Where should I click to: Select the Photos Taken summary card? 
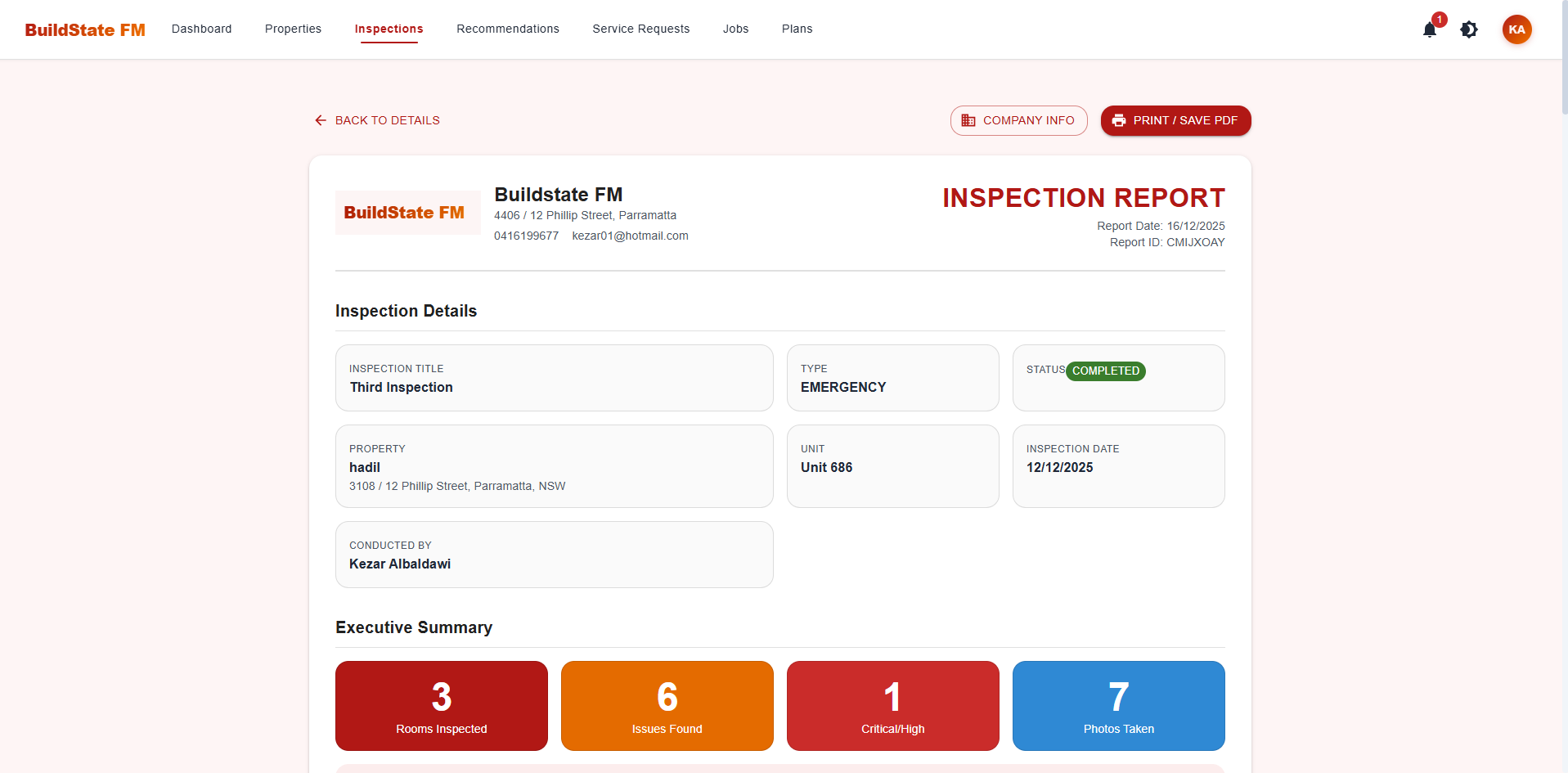(1119, 706)
